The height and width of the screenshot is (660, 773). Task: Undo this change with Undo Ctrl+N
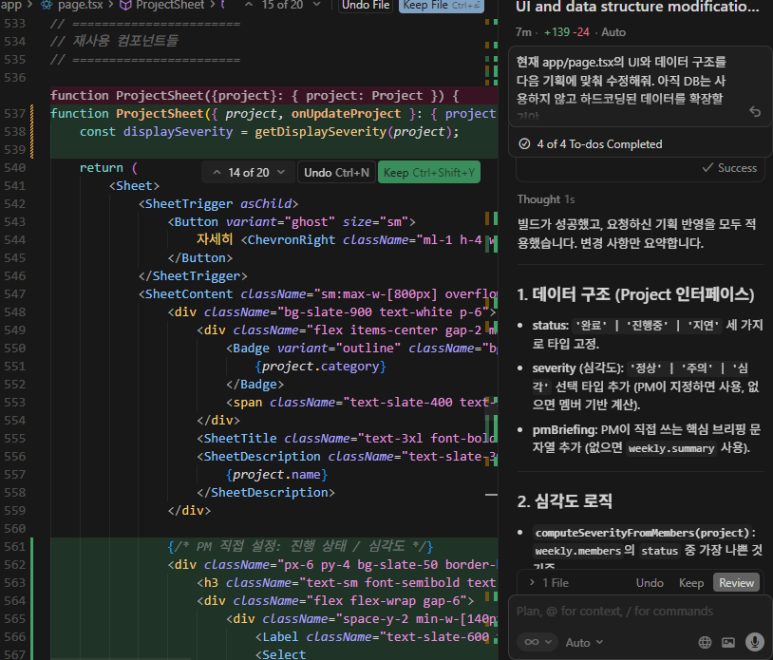pos(336,173)
